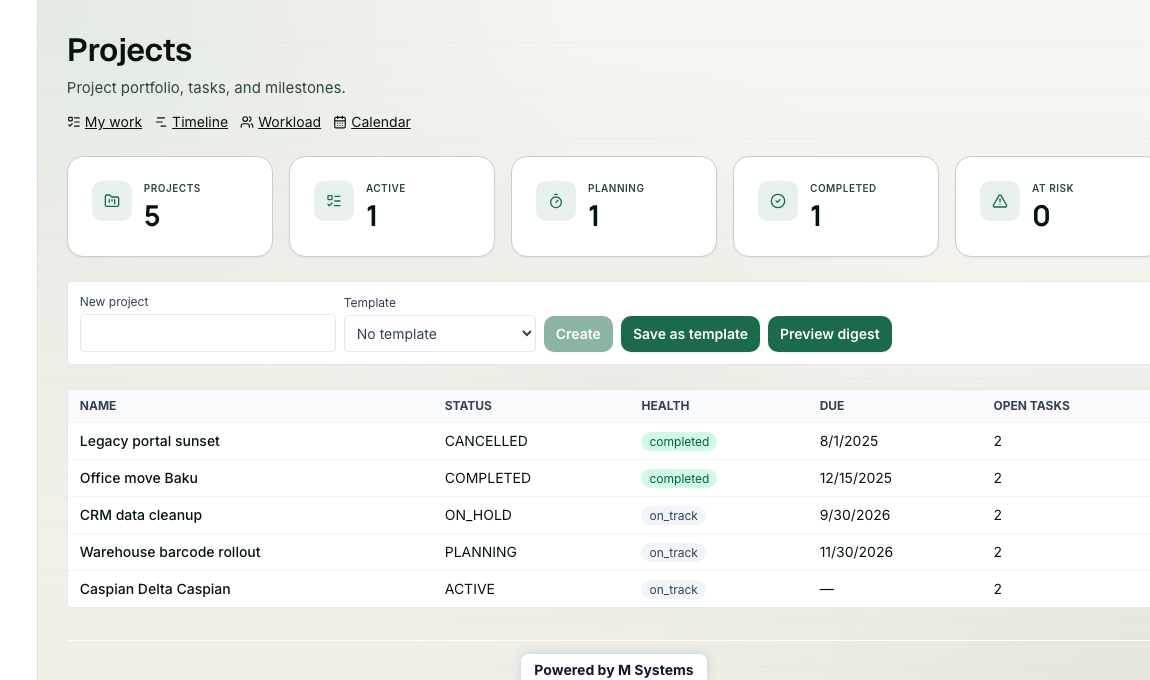The image size is (1150, 680).
Task: Click completed badge for Office move Baku
Action: coord(679,478)
